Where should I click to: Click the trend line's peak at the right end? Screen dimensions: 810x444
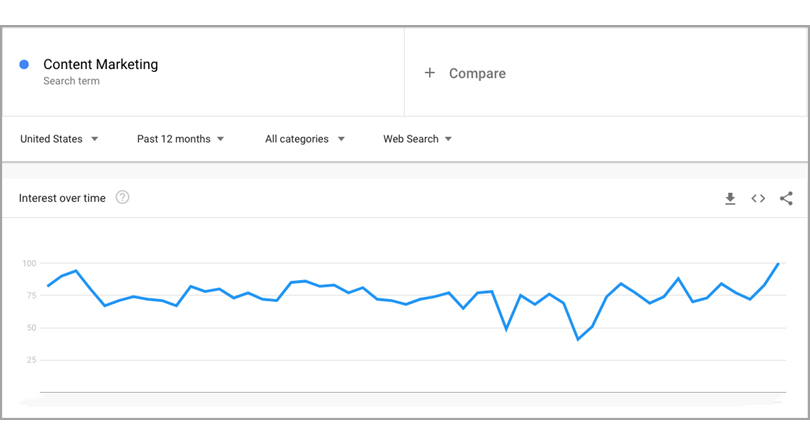click(778, 264)
